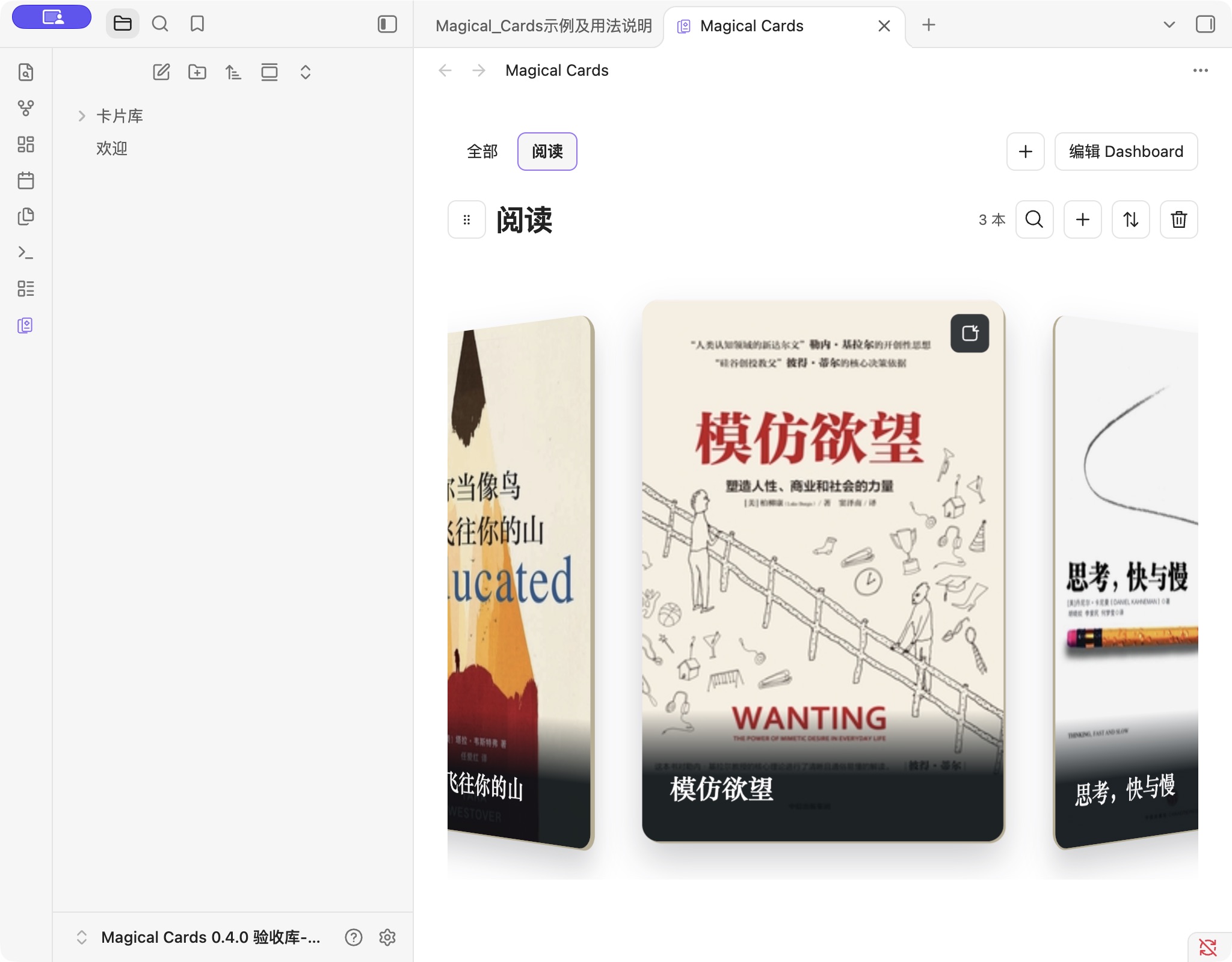Screen dimensions: 1232x962
Task: Open the checklist-style ribbon icon
Action: (26, 289)
